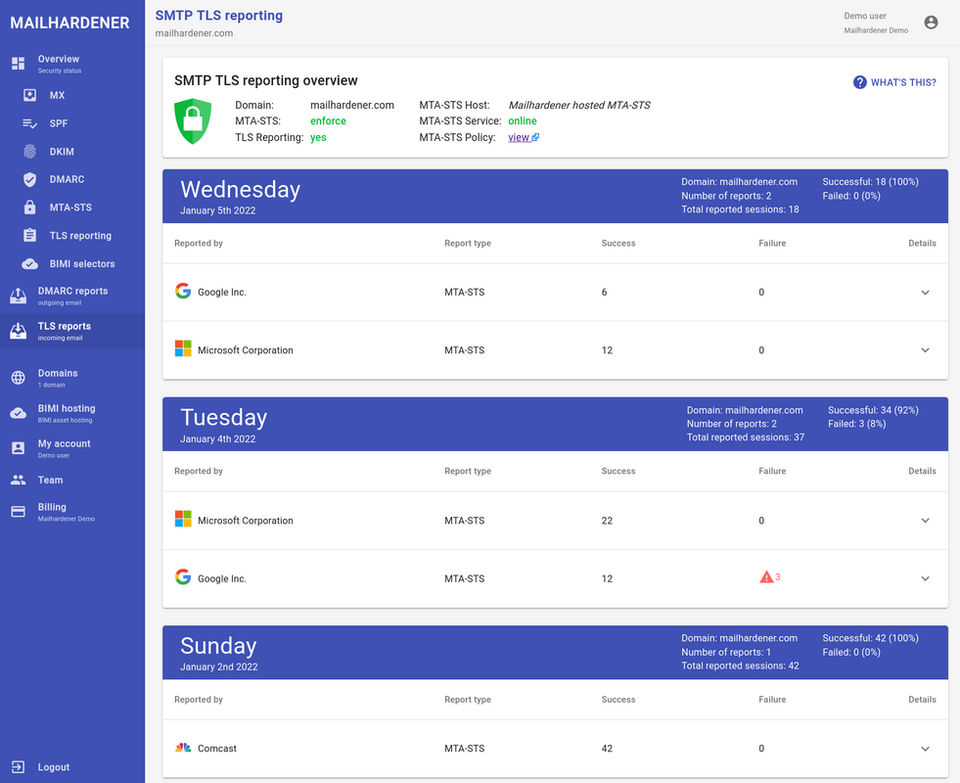960x783 pixels.
Task: Select MTA-STS in the sidebar
Action: (x=72, y=208)
